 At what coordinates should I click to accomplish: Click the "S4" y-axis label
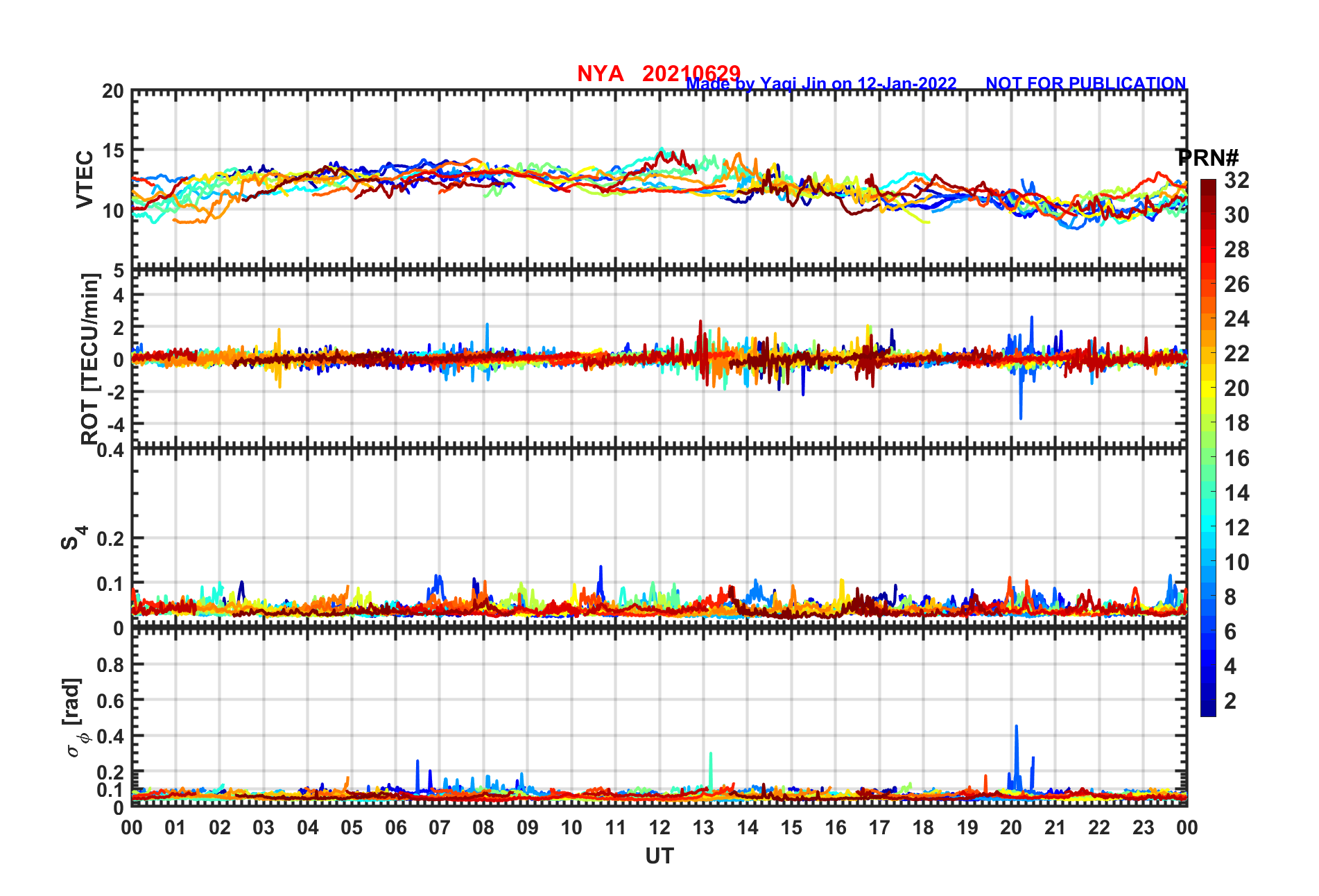(x=74, y=537)
